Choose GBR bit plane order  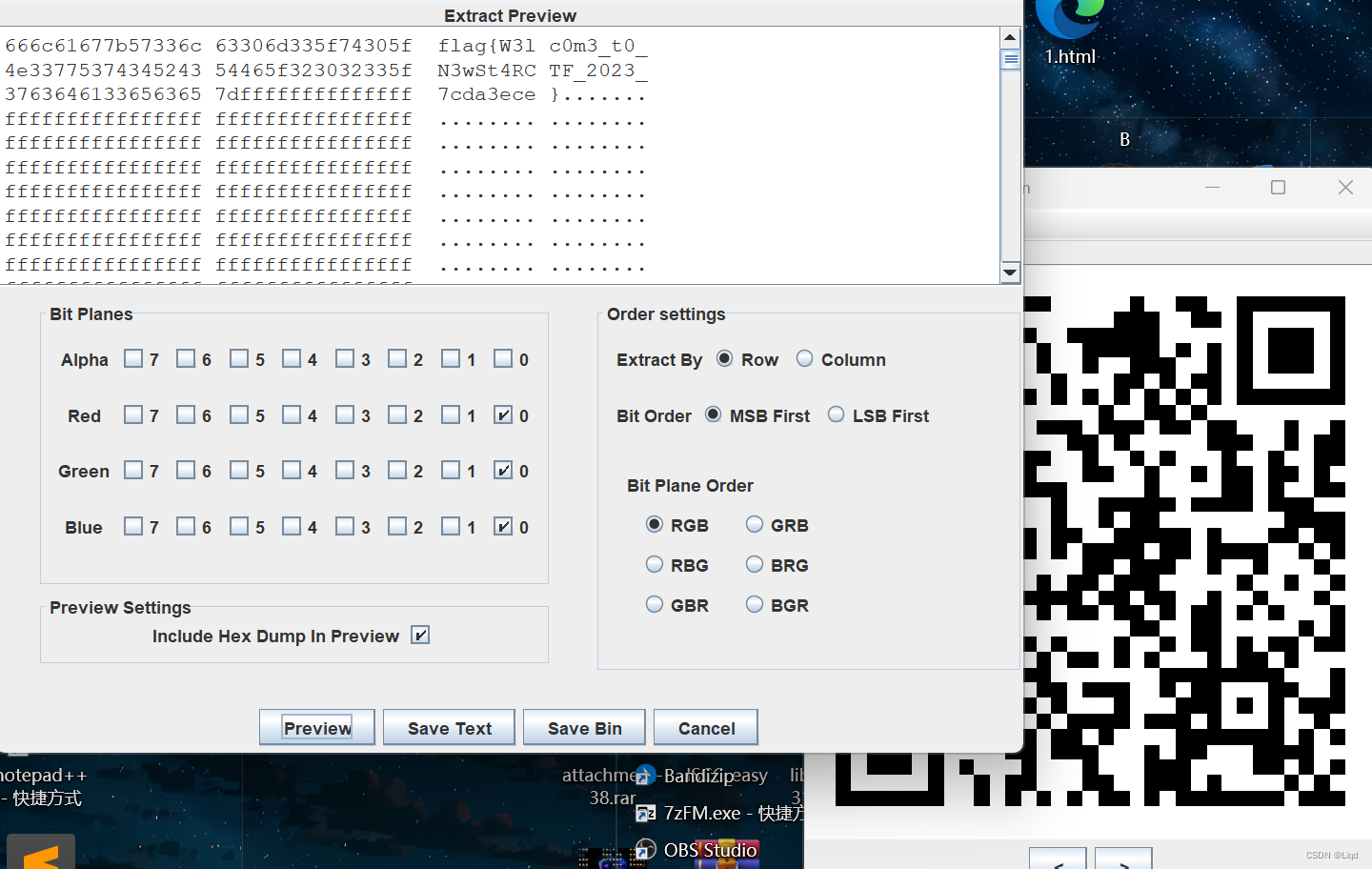point(655,605)
